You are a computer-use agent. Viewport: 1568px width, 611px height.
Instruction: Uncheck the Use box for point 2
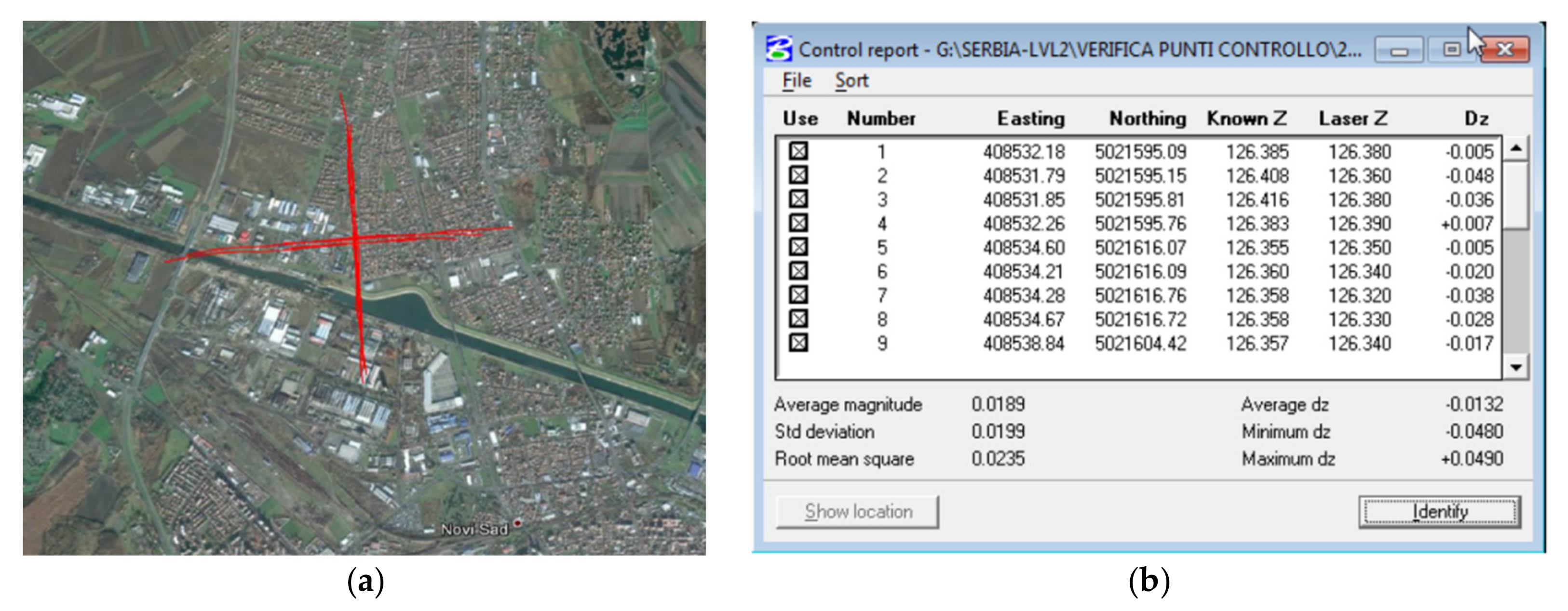(x=798, y=175)
